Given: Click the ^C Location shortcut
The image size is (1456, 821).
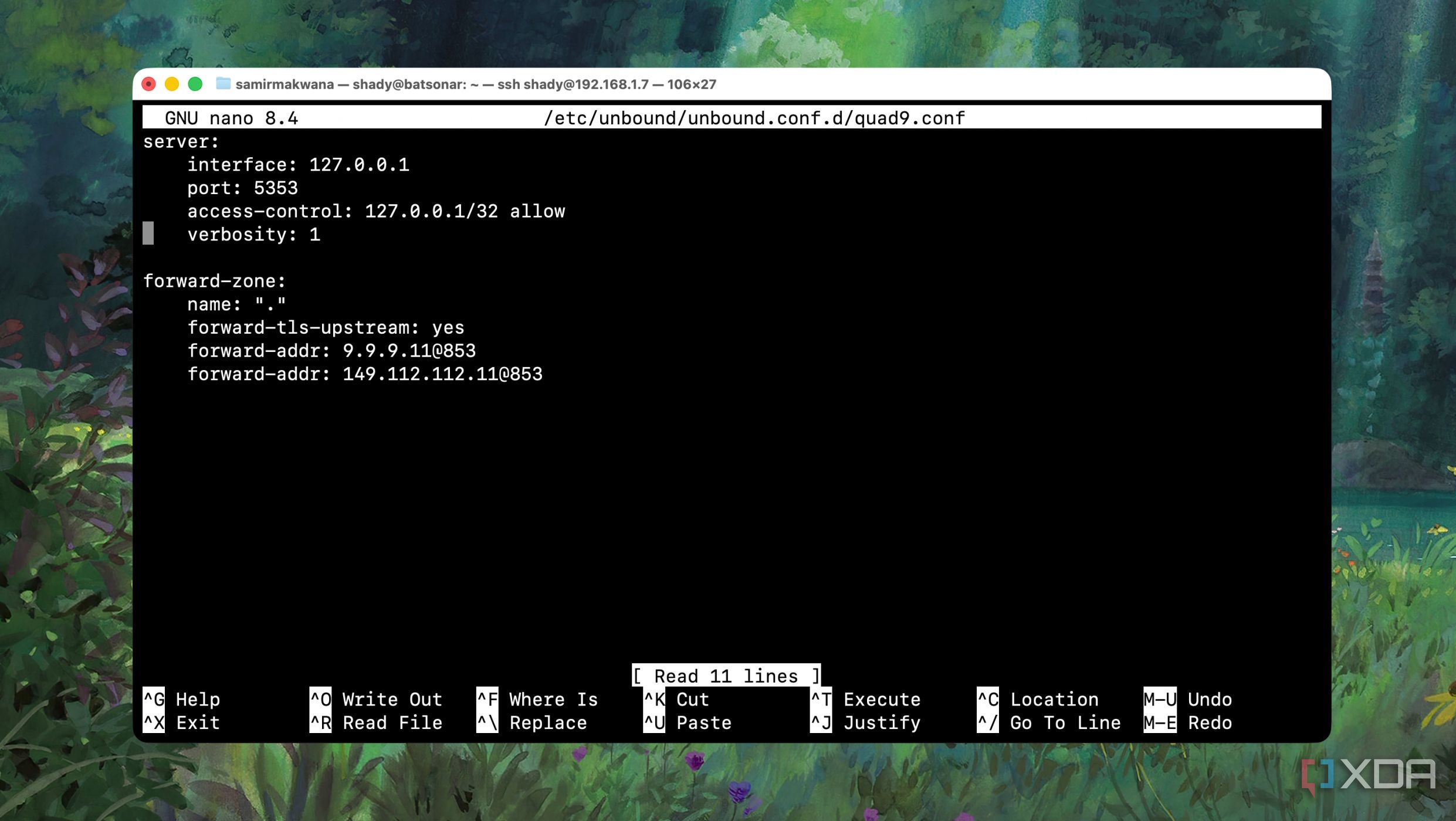Looking at the screenshot, I should [1038, 699].
